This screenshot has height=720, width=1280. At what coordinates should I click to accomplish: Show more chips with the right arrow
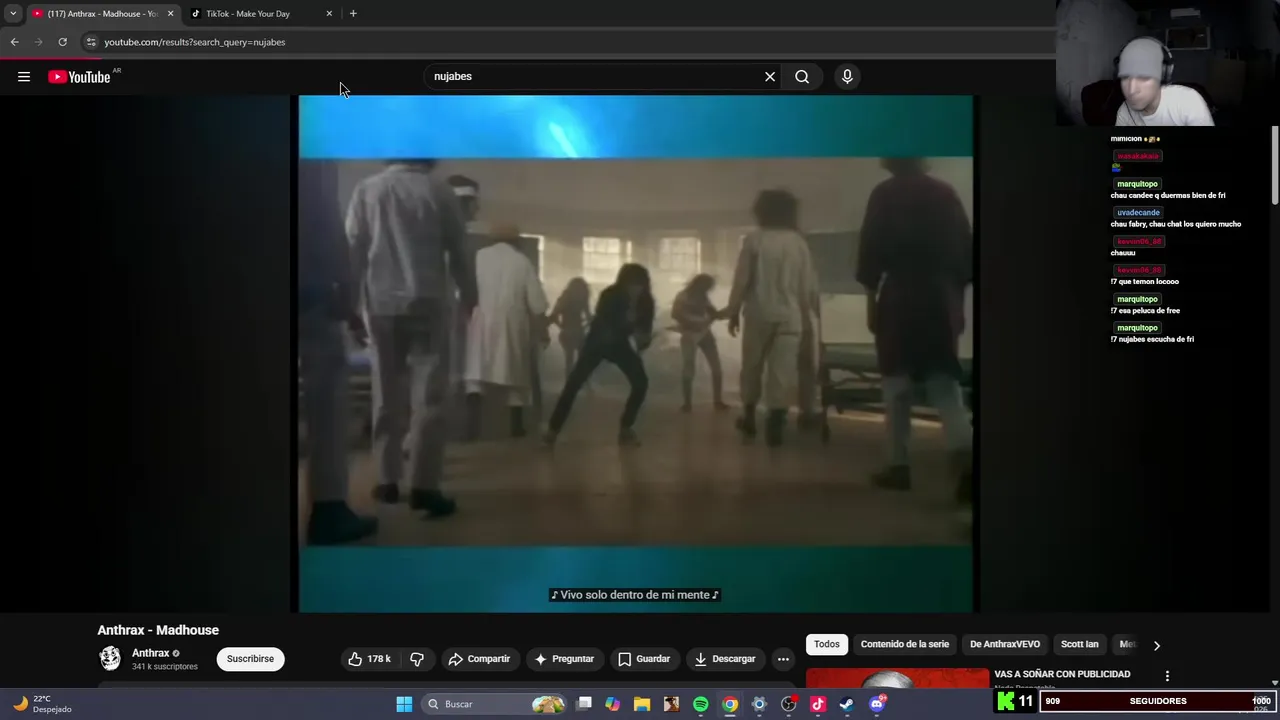coord(1156,645)
